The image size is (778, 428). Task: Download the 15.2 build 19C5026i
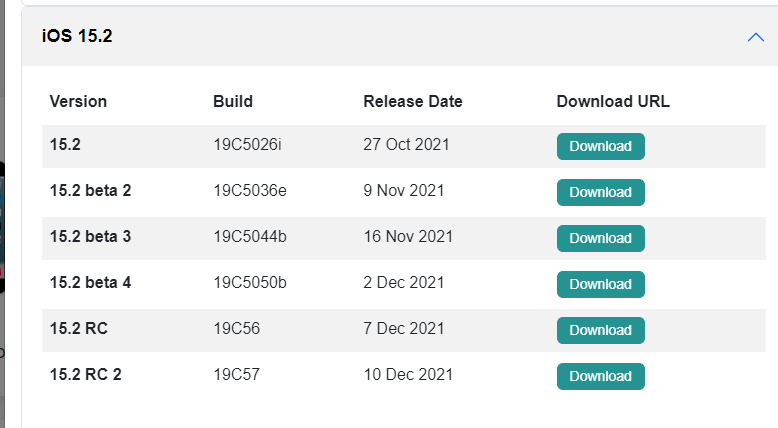pyautogui.click(x=600, y=146)
